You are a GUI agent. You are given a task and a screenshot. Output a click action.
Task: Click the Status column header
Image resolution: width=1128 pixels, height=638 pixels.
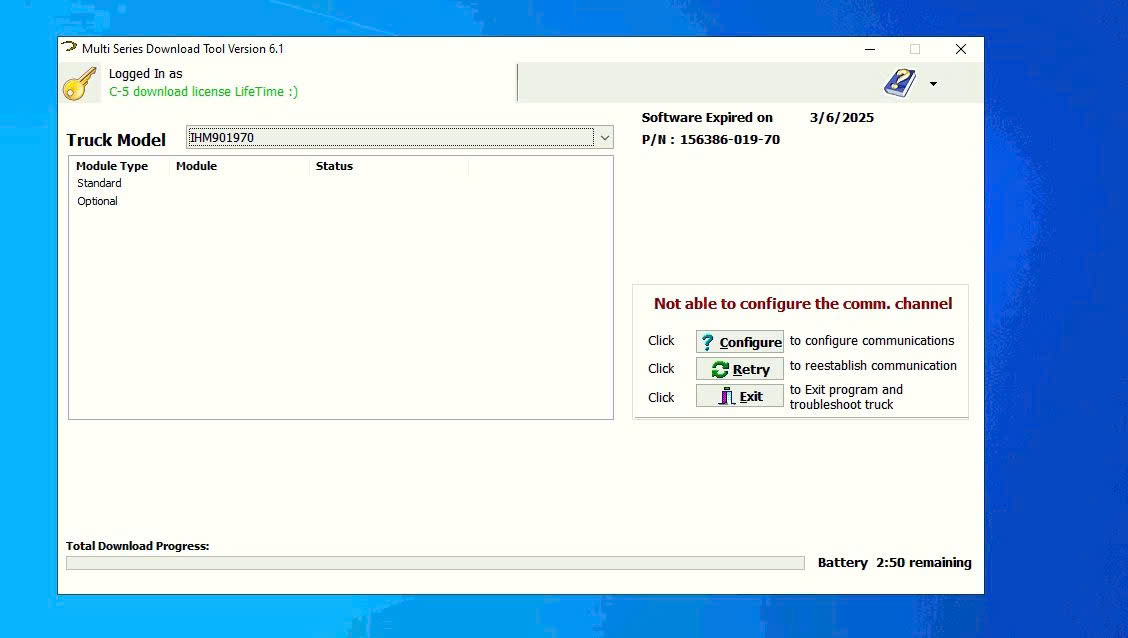pyautogui.click(x=334, y=166)
